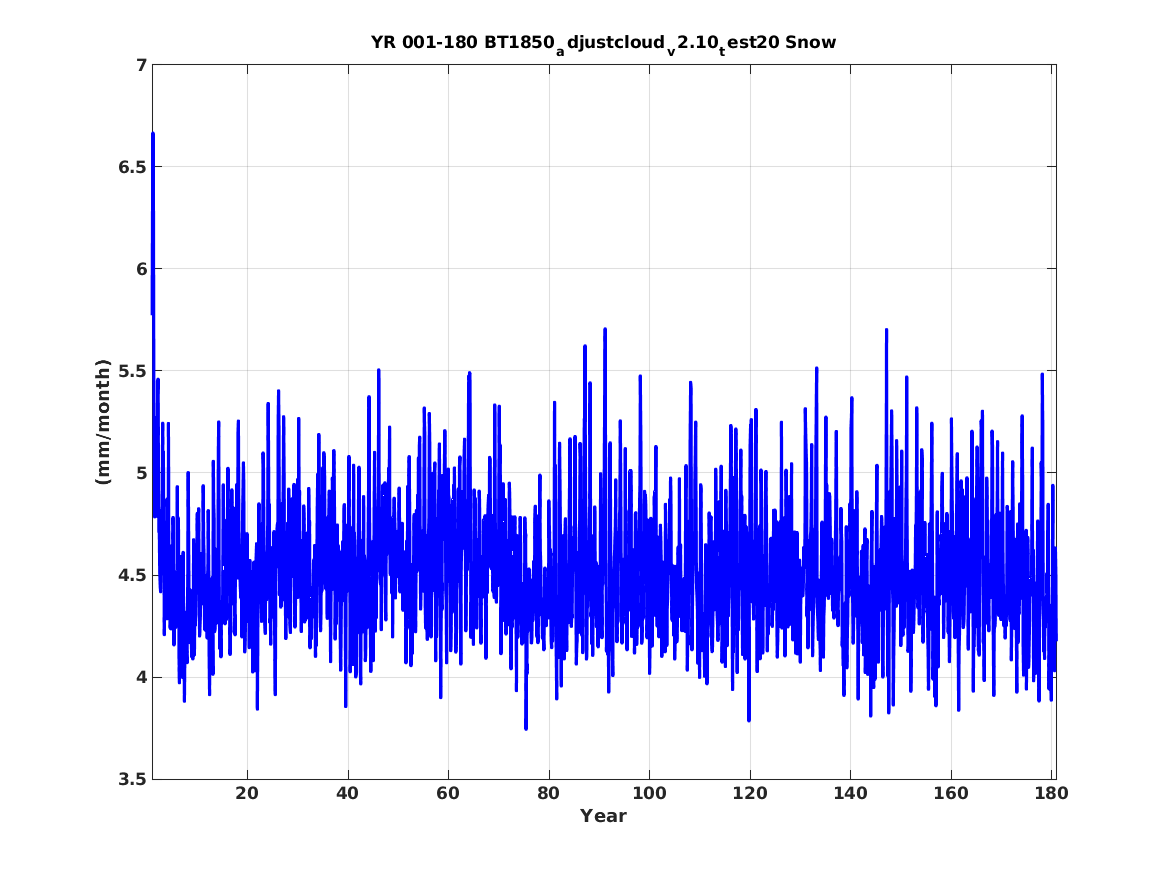Click the y-axis tick label '6'
This screenshot has width=1167, height=875.
coord(141,269)
